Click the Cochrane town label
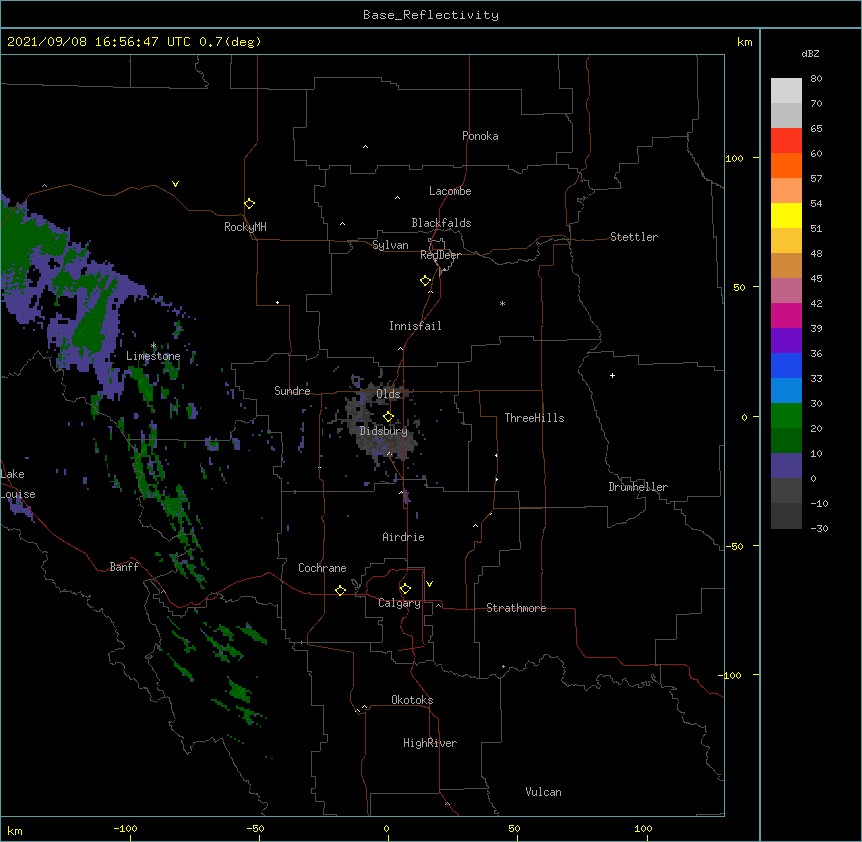The height and width of the screenshot is (842, 862). tap(322, 568)
